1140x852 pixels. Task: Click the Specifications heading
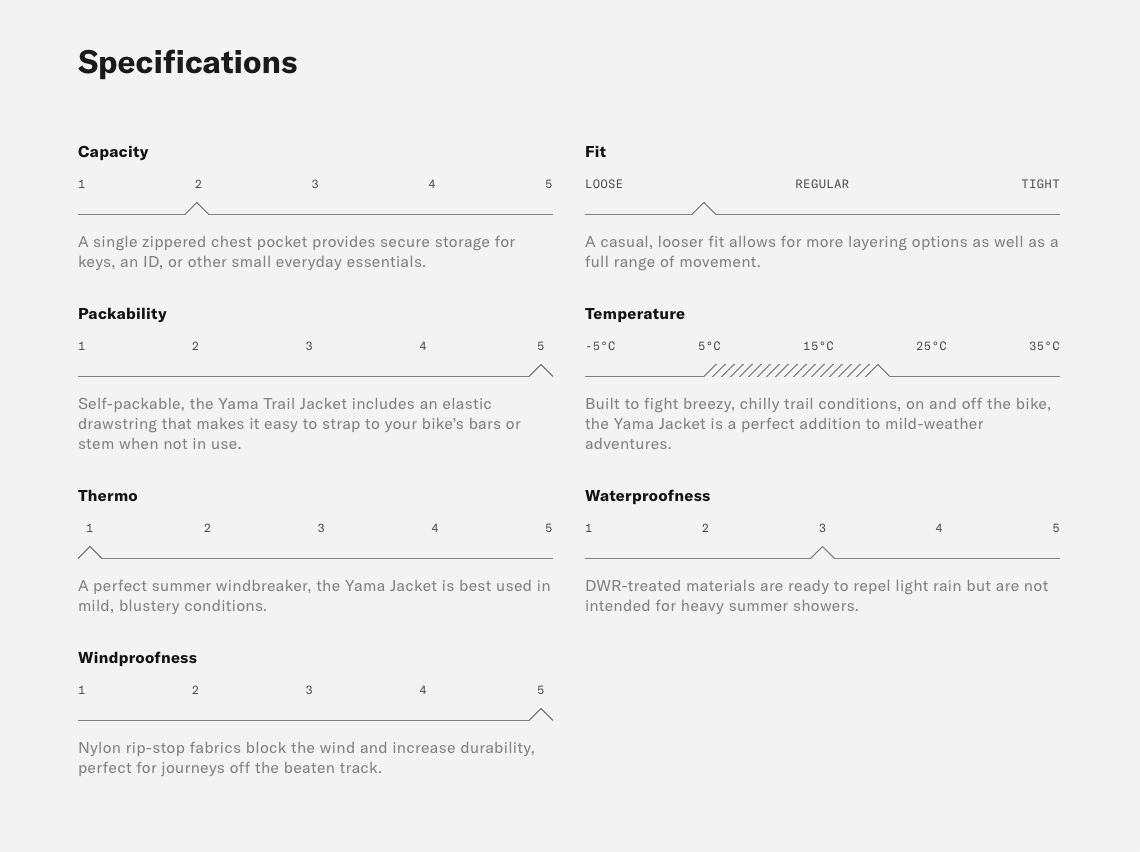[x=188, y=62]
